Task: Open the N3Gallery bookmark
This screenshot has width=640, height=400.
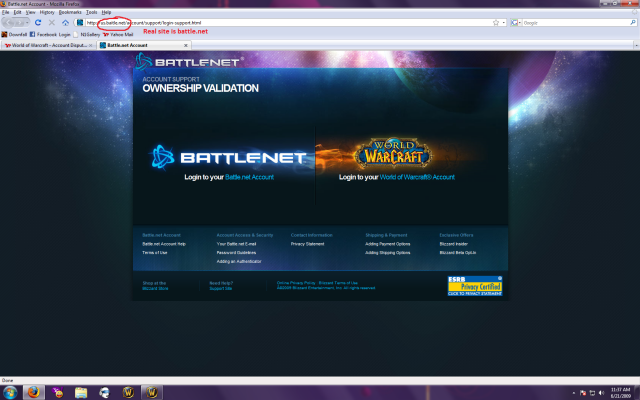Action: (87, 34)
